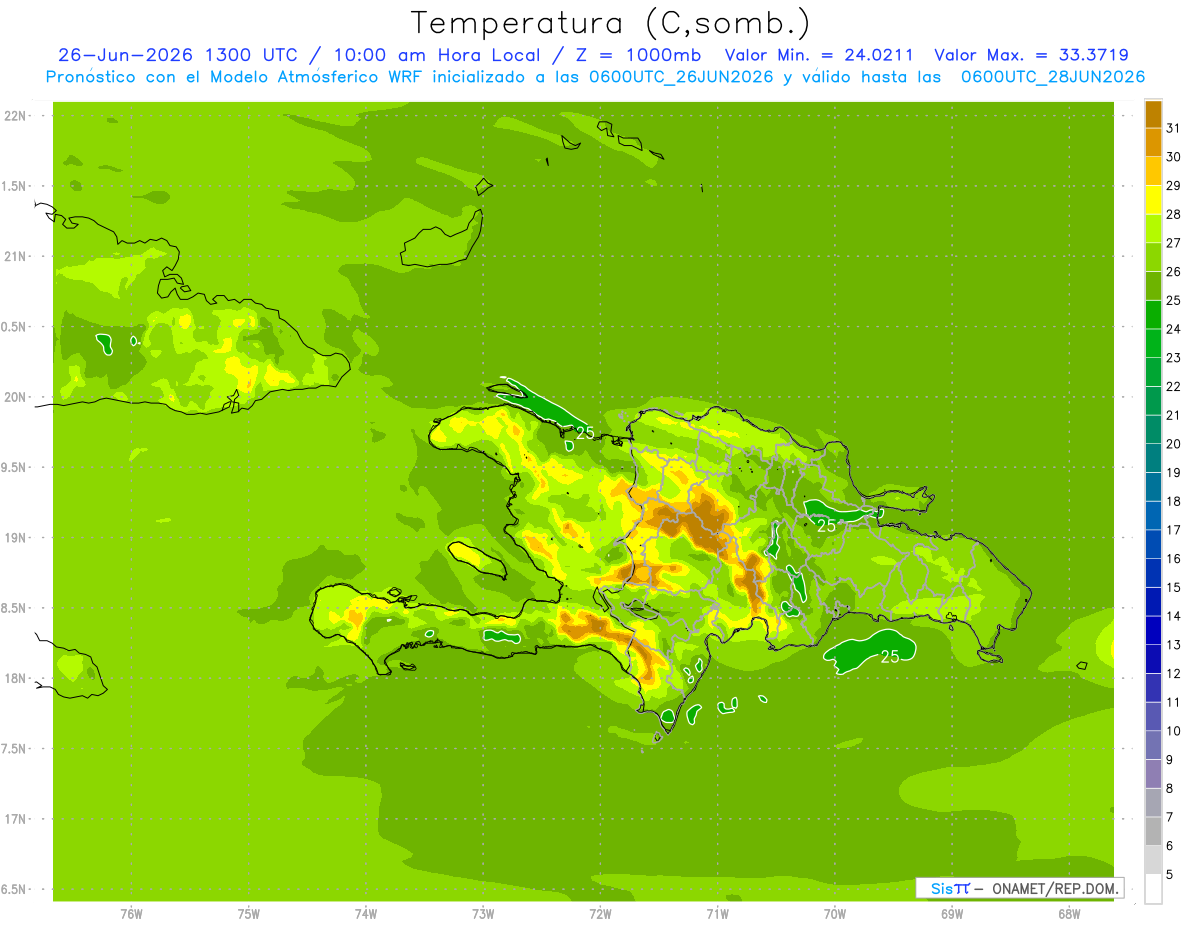Select 'Valor Min. = 24.0211' in the header
Screen dimensions: 1200x927
(x=818, y=55)
